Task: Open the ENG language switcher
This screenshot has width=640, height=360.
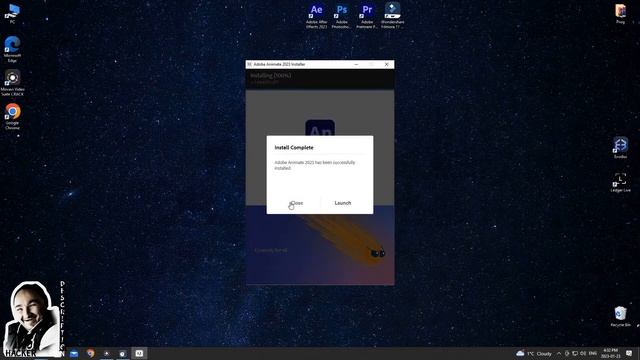Action: pyautogui.click(x=593, y=353)
